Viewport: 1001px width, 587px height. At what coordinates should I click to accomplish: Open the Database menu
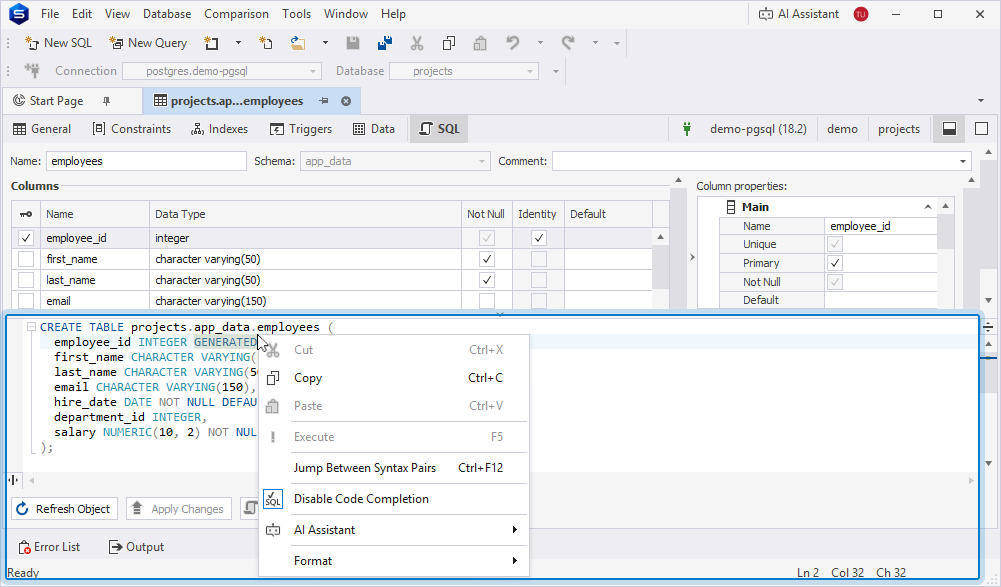167,14
